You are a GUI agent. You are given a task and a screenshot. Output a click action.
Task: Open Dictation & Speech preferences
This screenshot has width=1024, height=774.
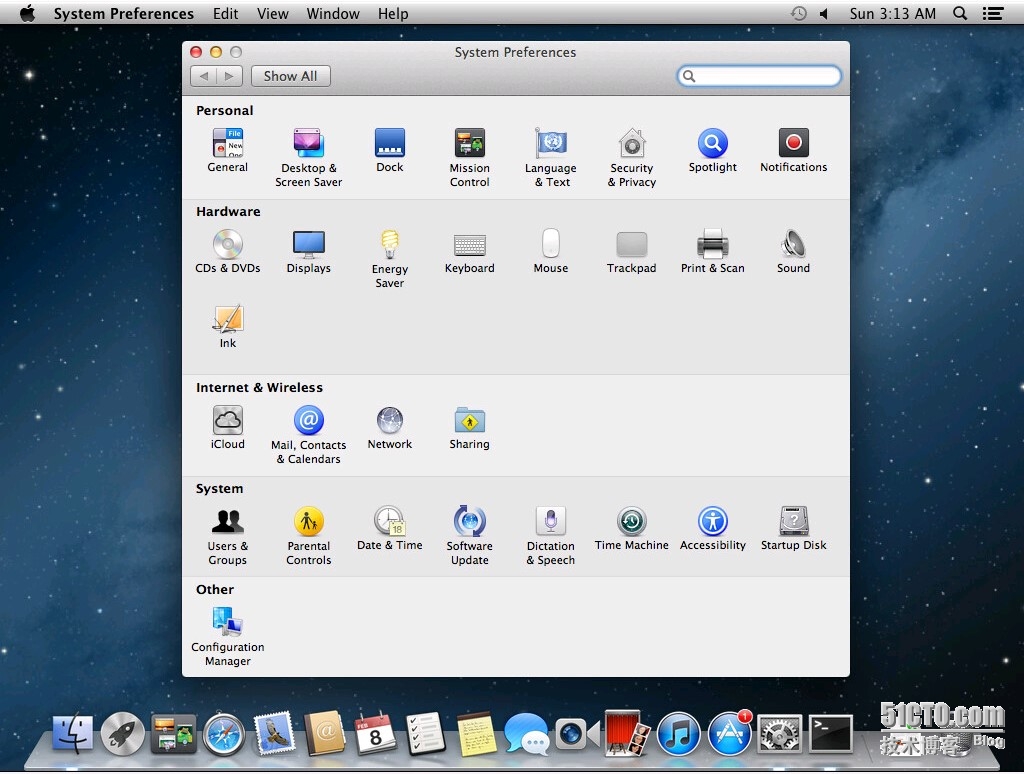pyautogui.click(x=551, y=536)
